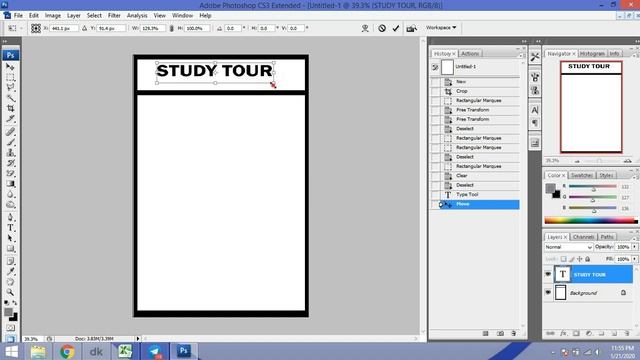The width and height of the screenshot is (640, 360).
Task: Select the Magic Wand tool
Action: (x=11, y=98)
